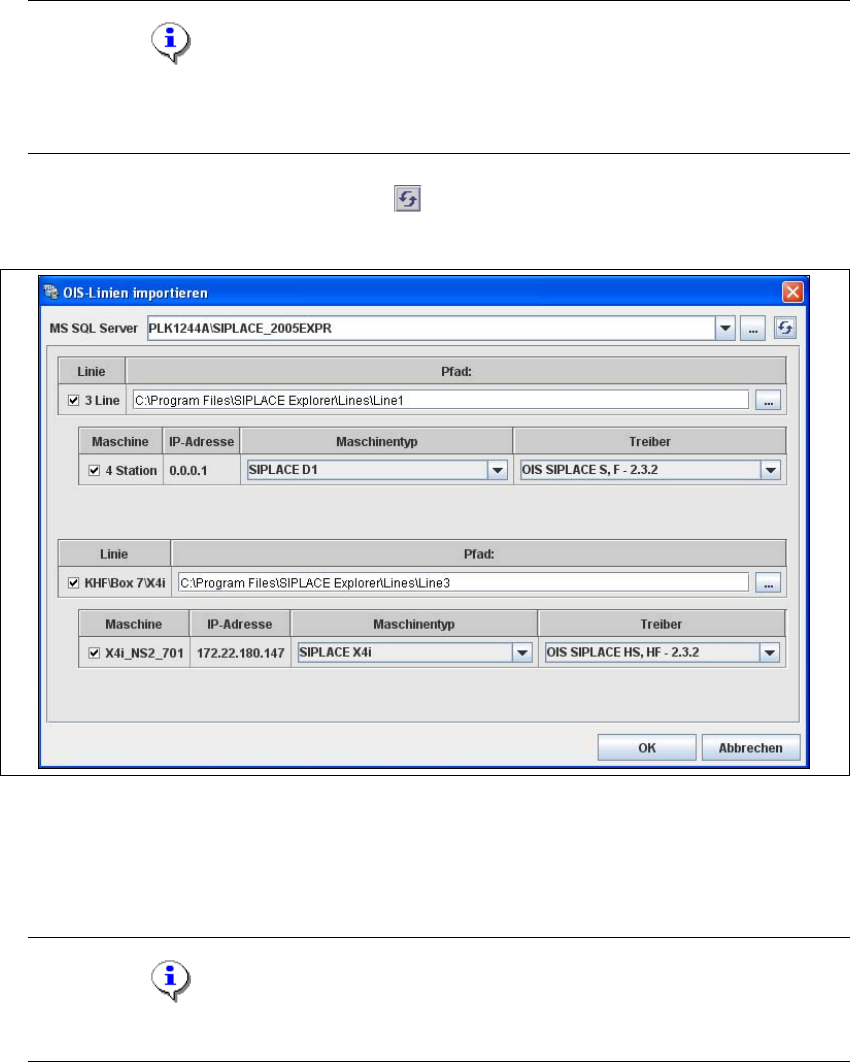850x1062 pixels.
Task: Click the first Pfad: column header
Action: pyautogui.click(x=456, y=371)
